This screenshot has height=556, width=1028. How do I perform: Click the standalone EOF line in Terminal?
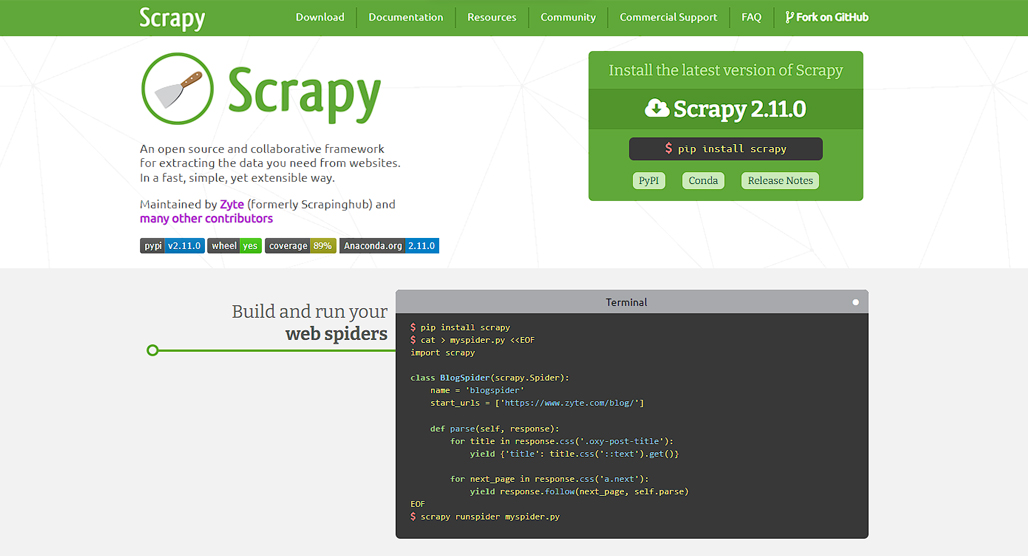[418, 504]
